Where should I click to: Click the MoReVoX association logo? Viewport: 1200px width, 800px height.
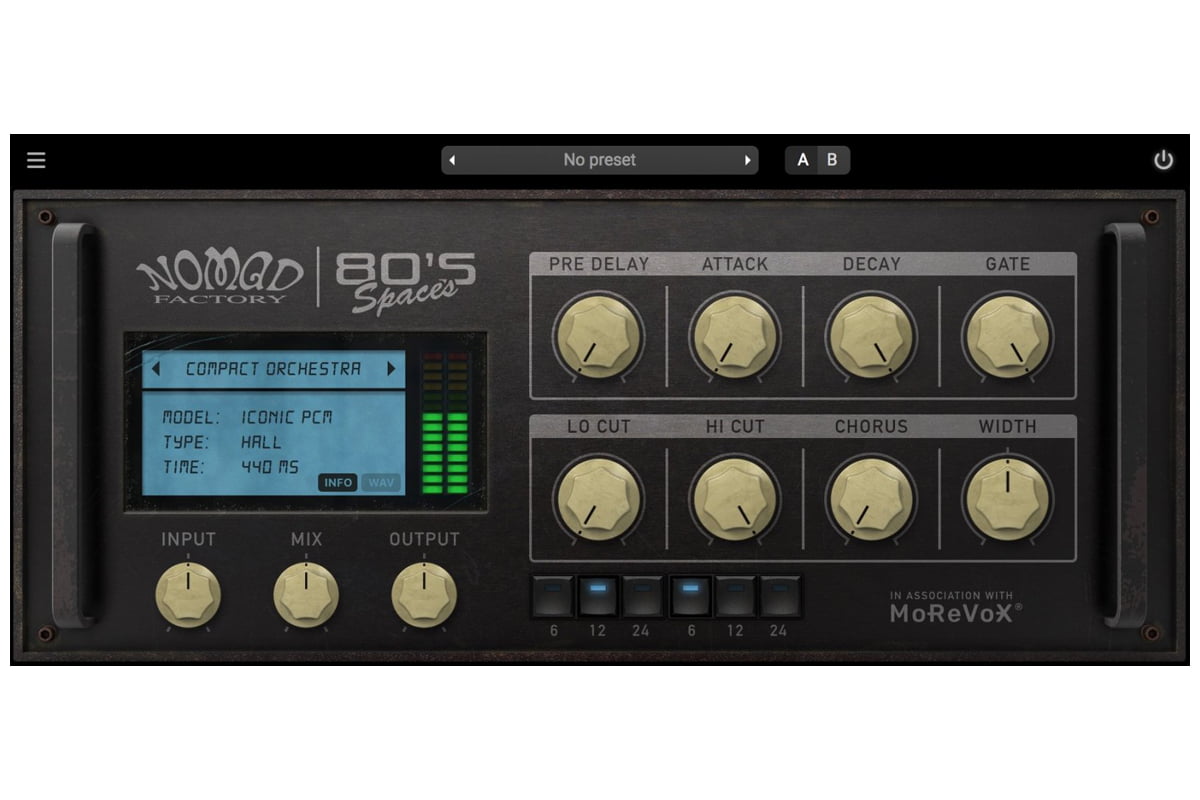(957, 608)
